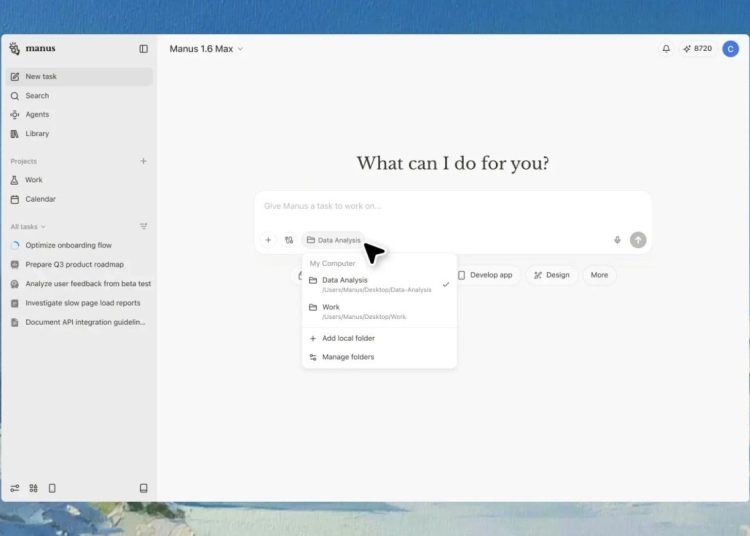The width and height of the screenshot is (750, 536).
Task: Add a new project with the plus icon
Action: [143, 161]
